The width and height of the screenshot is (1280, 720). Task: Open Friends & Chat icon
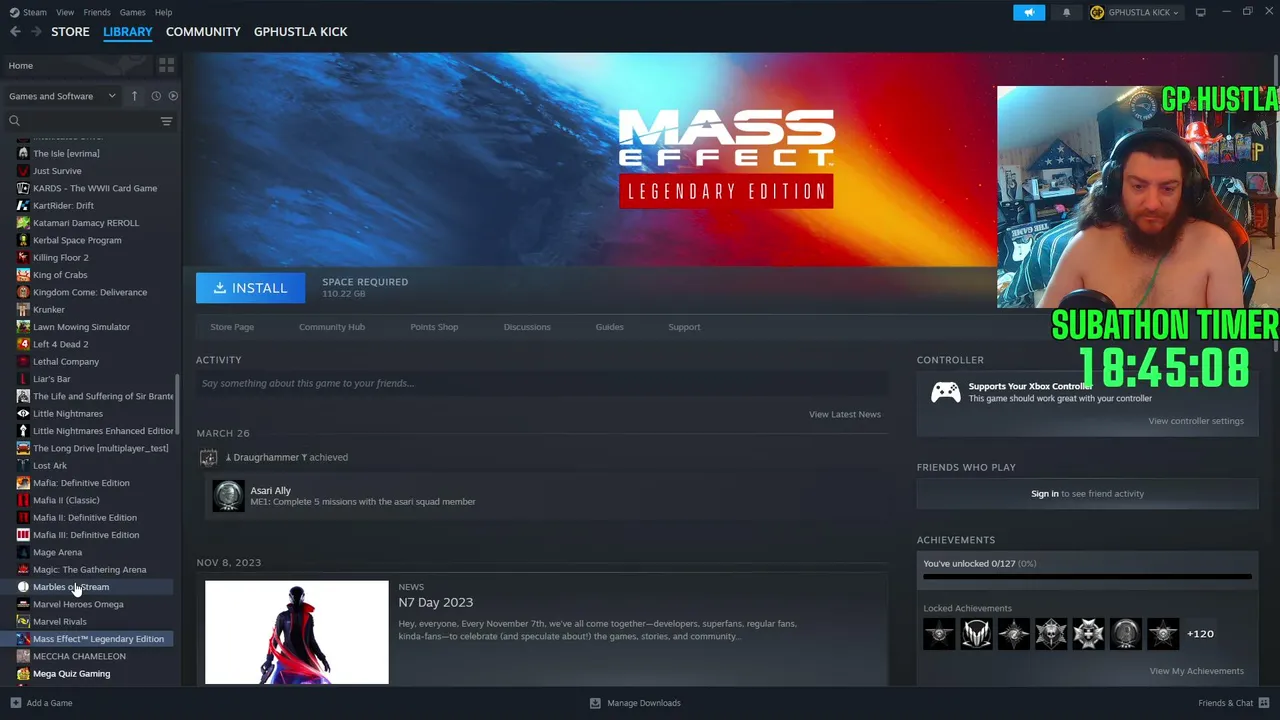tap(1264, 703)
